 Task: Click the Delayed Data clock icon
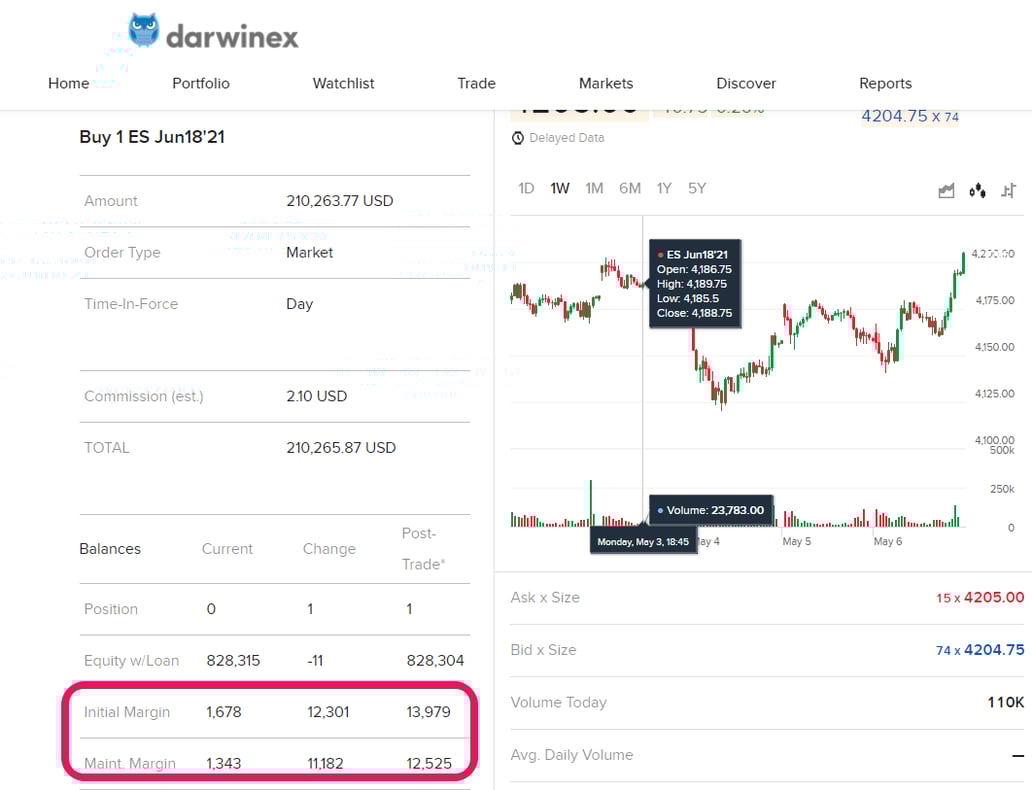(x=518, y=138)
